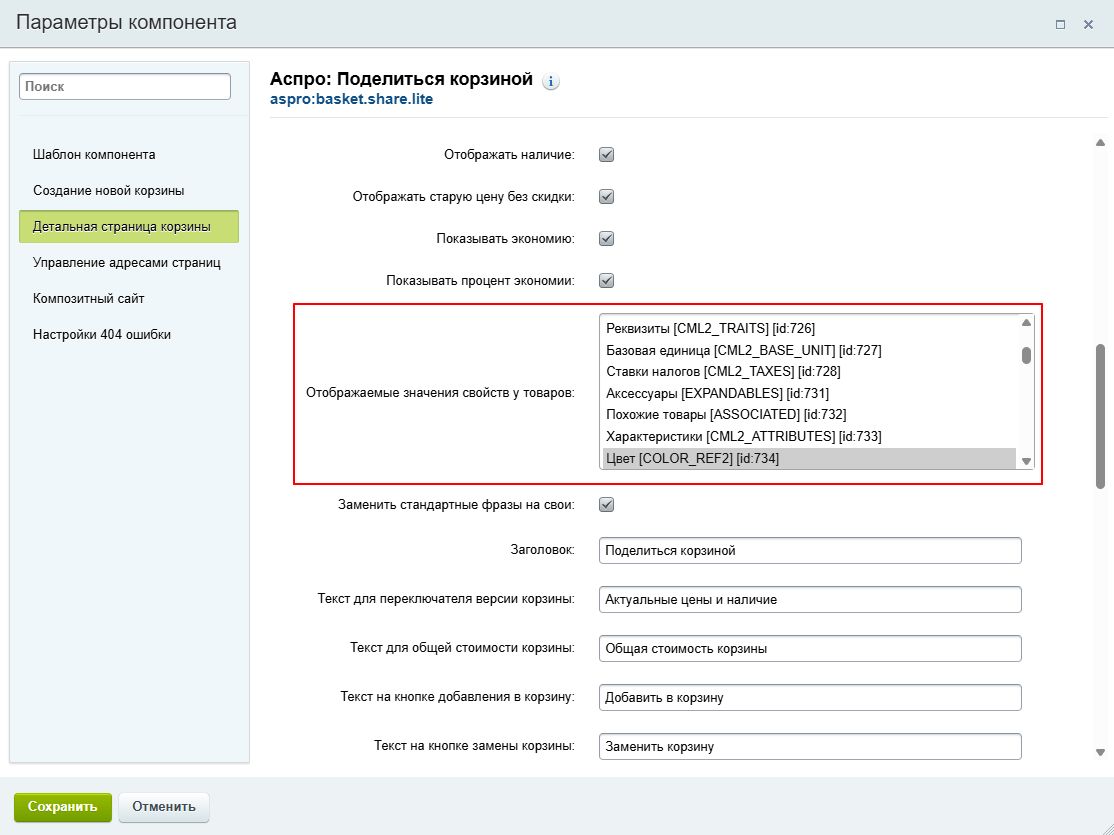Focus the 'Поиск' search field
The width and height of the screenshot is (1114, 835).
(125, 87)
